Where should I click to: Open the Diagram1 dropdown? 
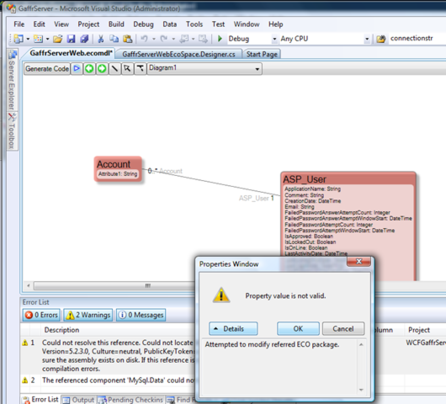click(x=257, y=69)
